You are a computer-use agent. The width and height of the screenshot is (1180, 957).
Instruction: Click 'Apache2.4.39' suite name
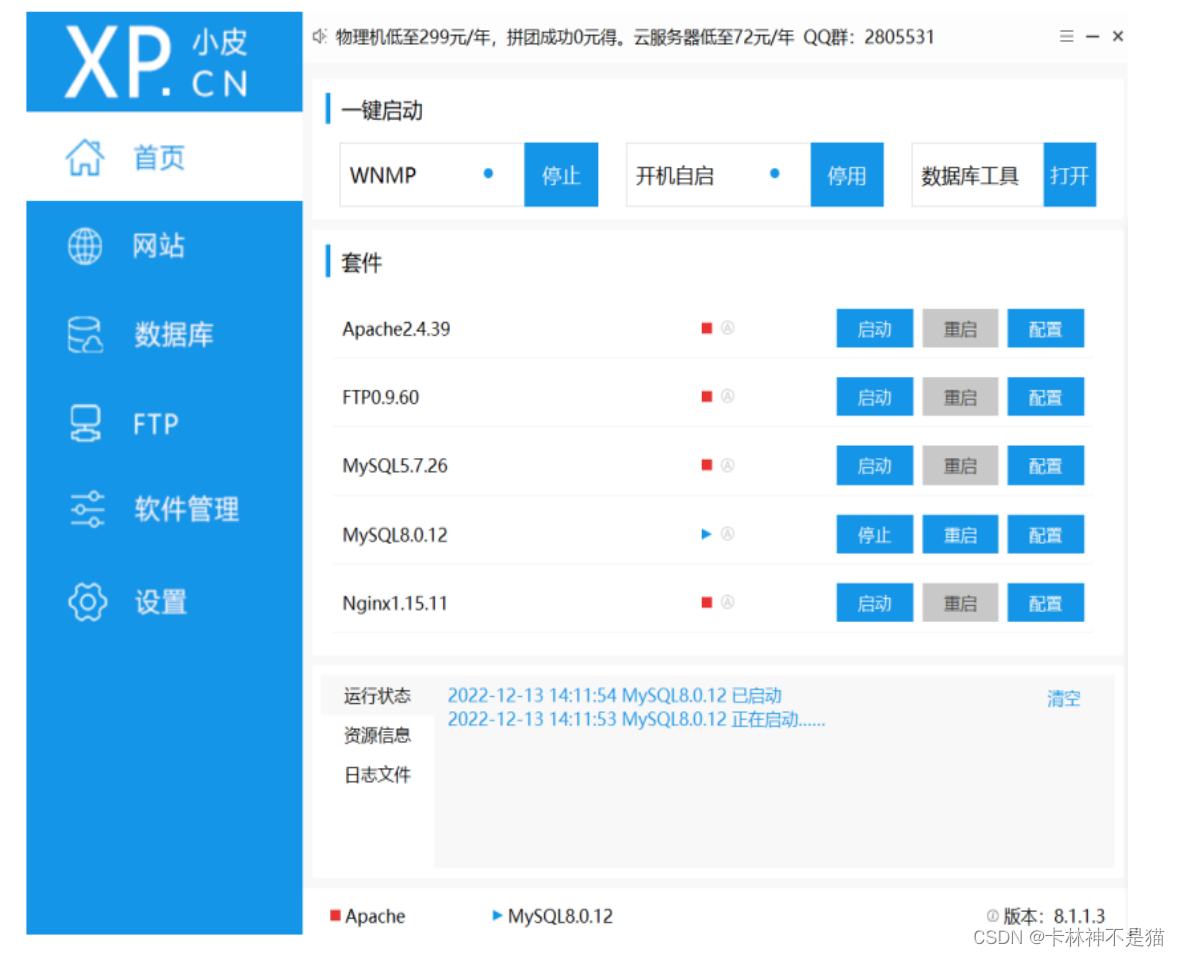(396, 329)
